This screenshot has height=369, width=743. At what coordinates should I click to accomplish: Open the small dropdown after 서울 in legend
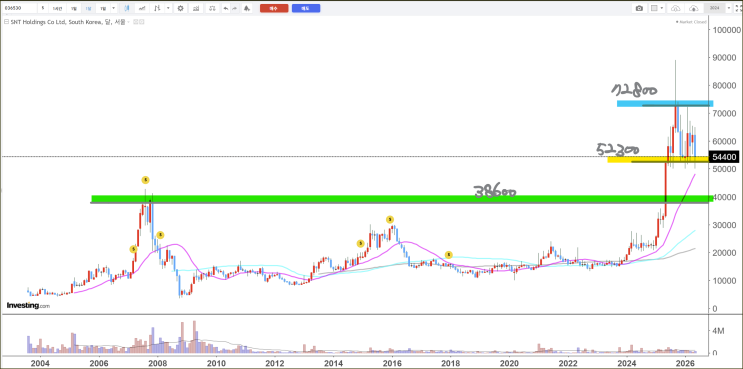(x=128, y=22)
